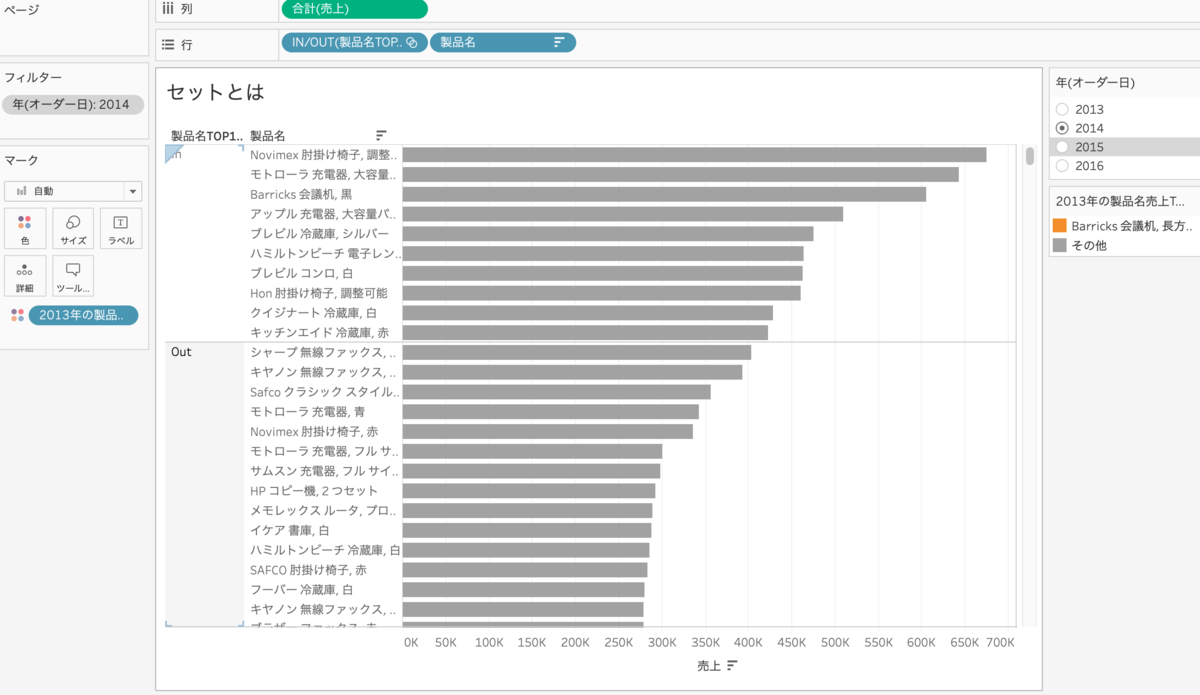Click the columns (列) shelf icon
Screen dimensions: 1200x695
[x=168, y=9]
